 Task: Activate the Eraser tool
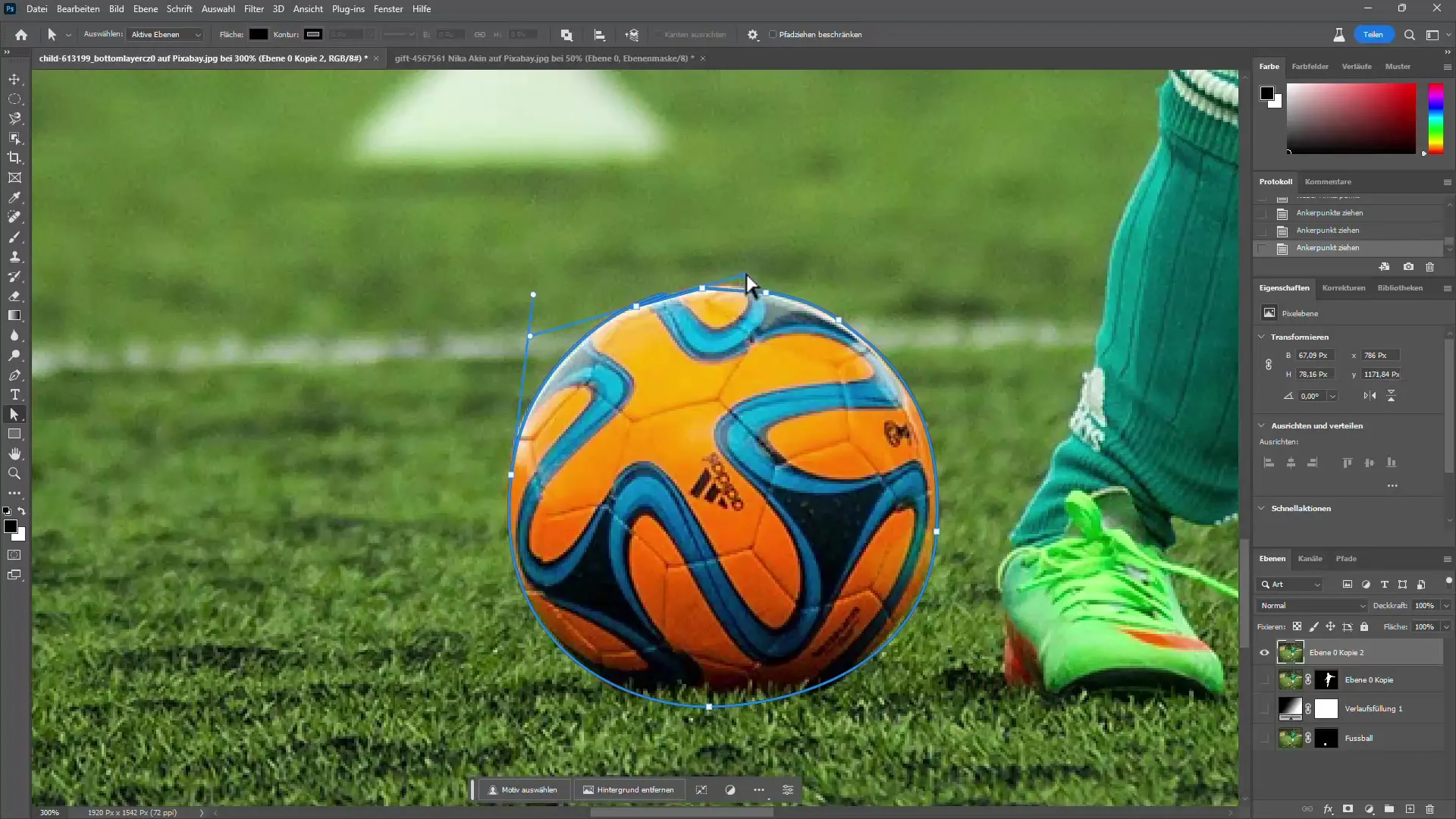point(14,297)
